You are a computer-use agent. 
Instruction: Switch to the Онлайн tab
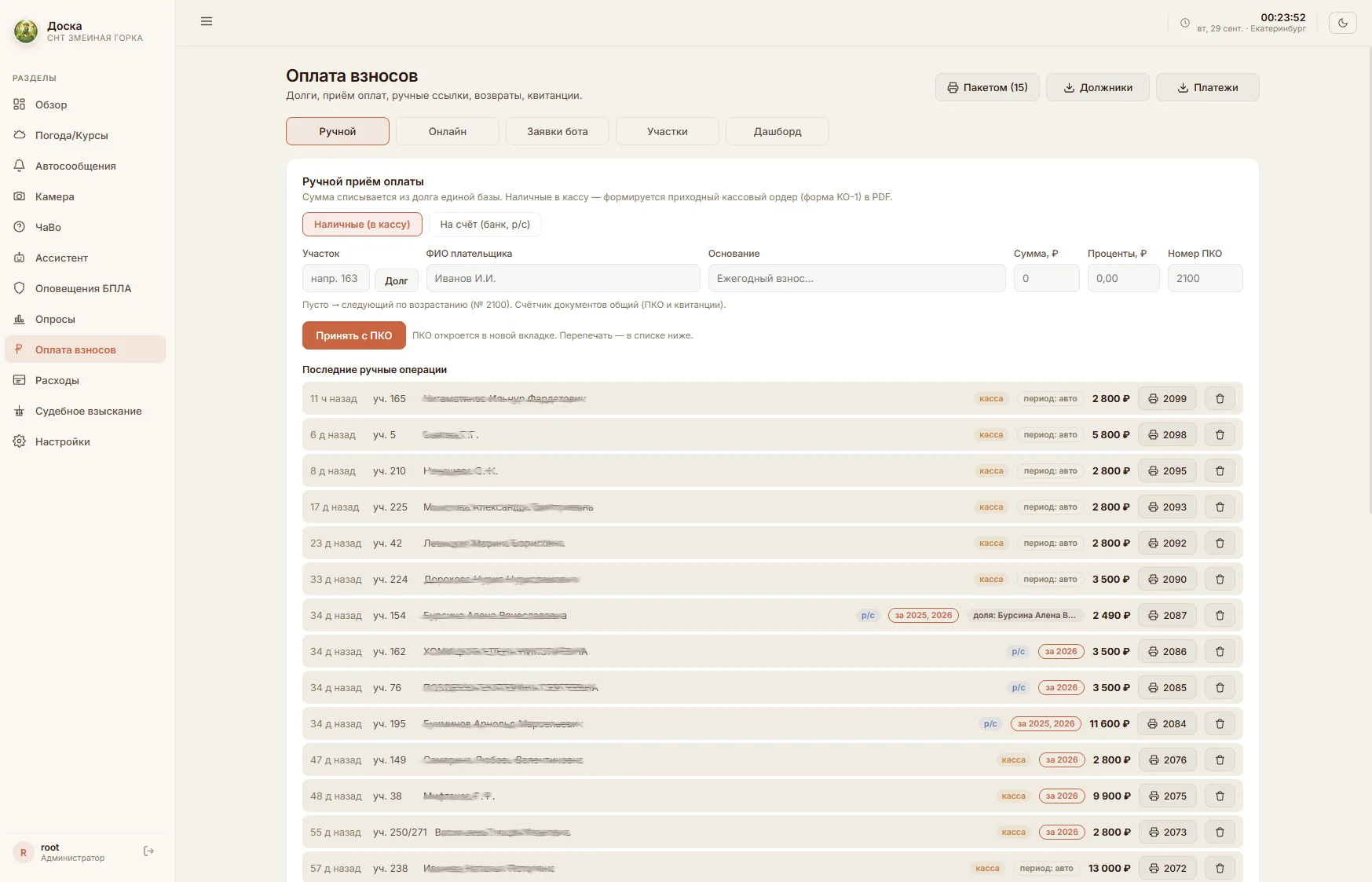448,131
